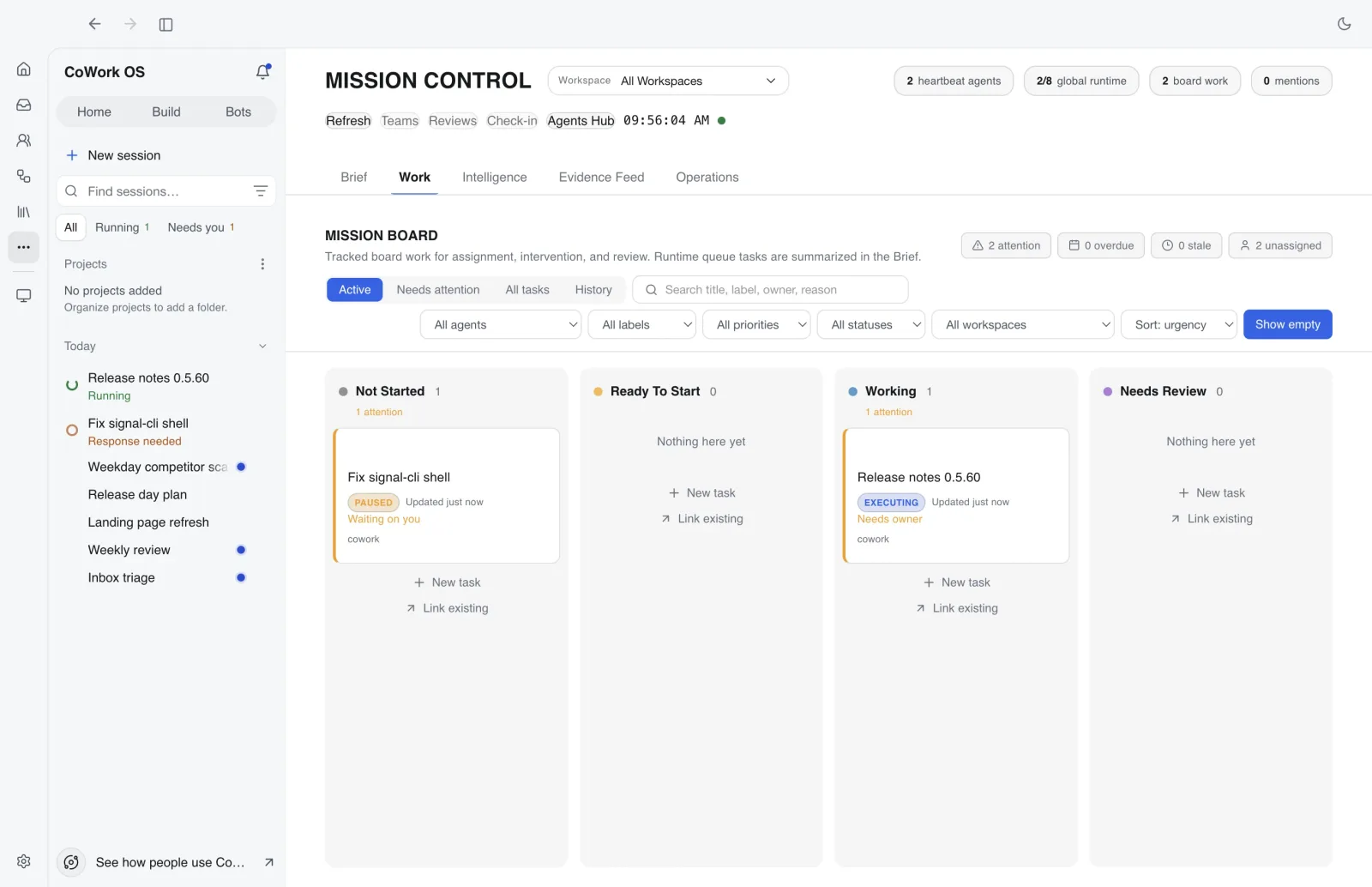Select the History filter
The height and width of the screenshot is (887, 1372).
(x=593, y=290)
